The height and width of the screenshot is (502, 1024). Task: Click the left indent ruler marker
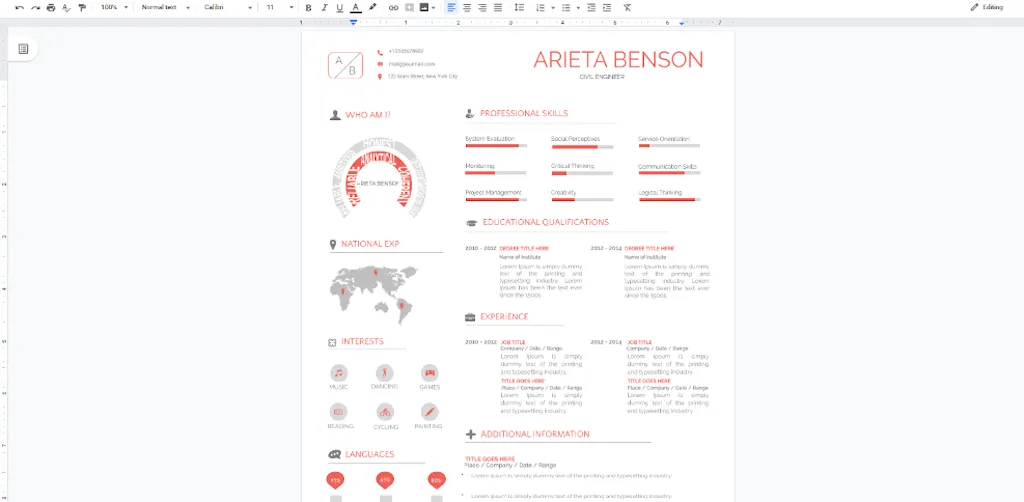[x=353, y=23]
